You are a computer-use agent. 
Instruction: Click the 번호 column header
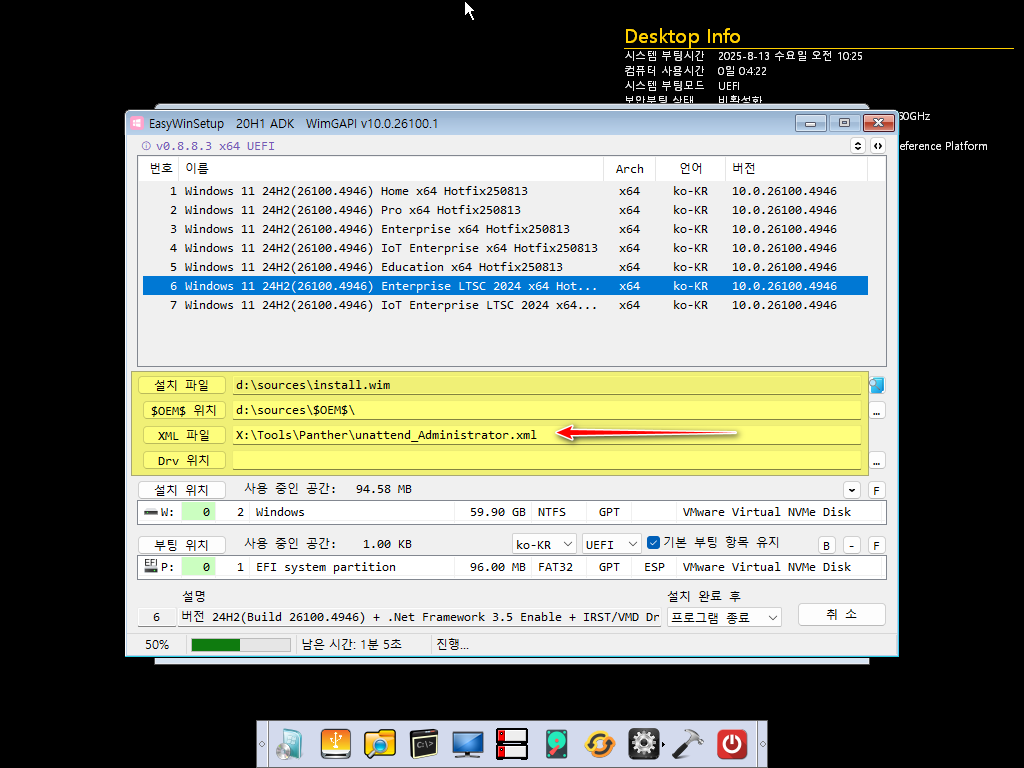[161, 168]
